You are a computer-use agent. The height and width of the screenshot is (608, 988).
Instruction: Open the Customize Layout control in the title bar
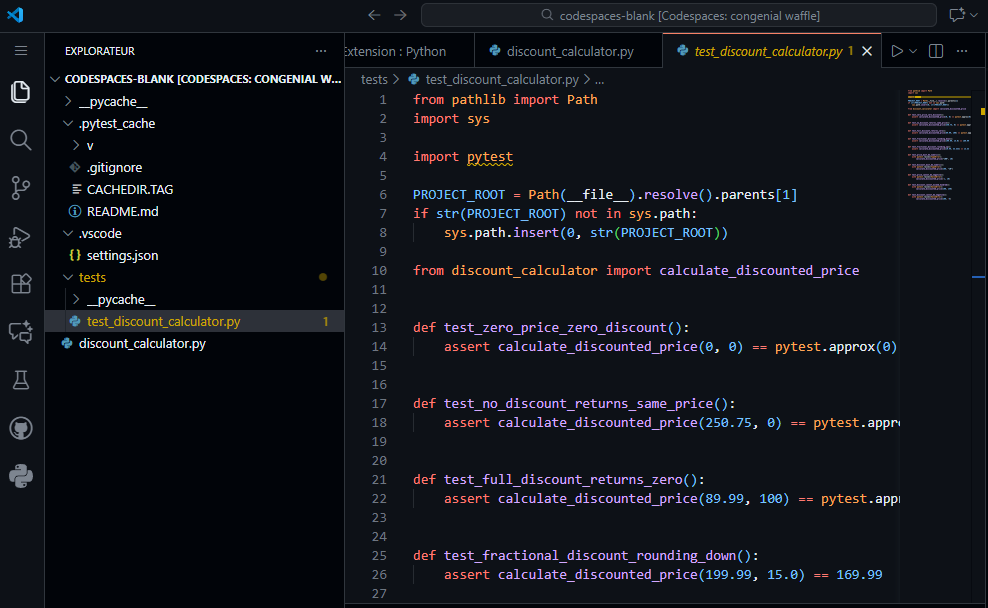click(958, 15)
